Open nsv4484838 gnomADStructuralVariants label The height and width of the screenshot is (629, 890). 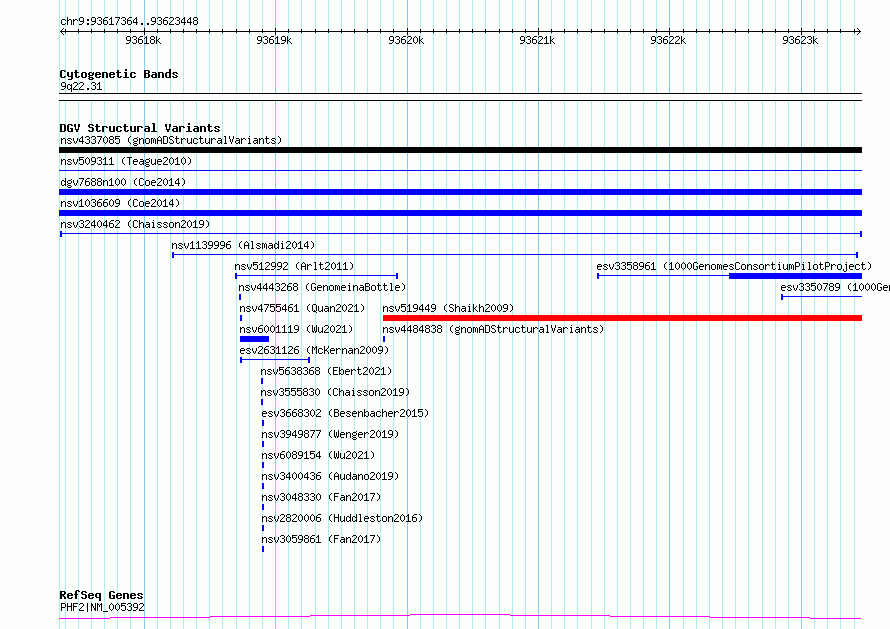point(493,329)
